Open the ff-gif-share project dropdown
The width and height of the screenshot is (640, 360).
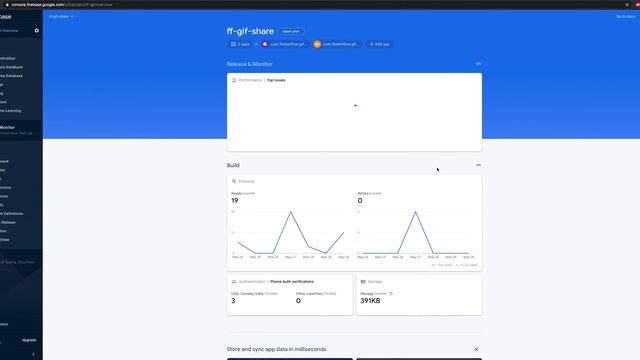click(x=61, y=17)
